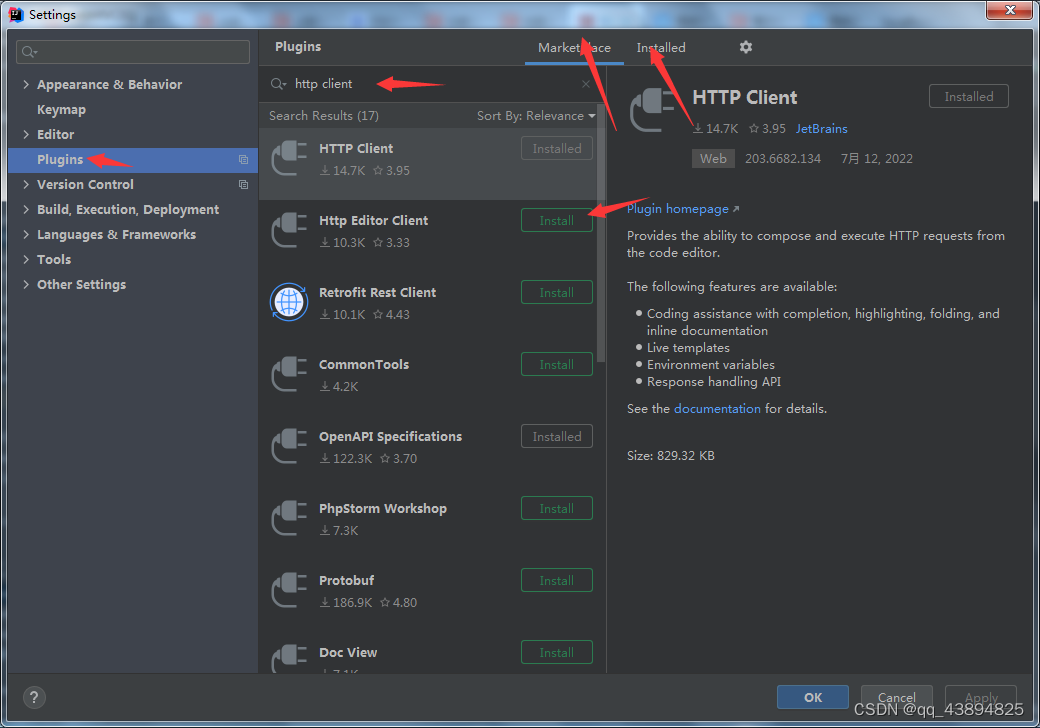Expand Languages & Frameworks node
The image size is (1040, 728).
[26, 235]
